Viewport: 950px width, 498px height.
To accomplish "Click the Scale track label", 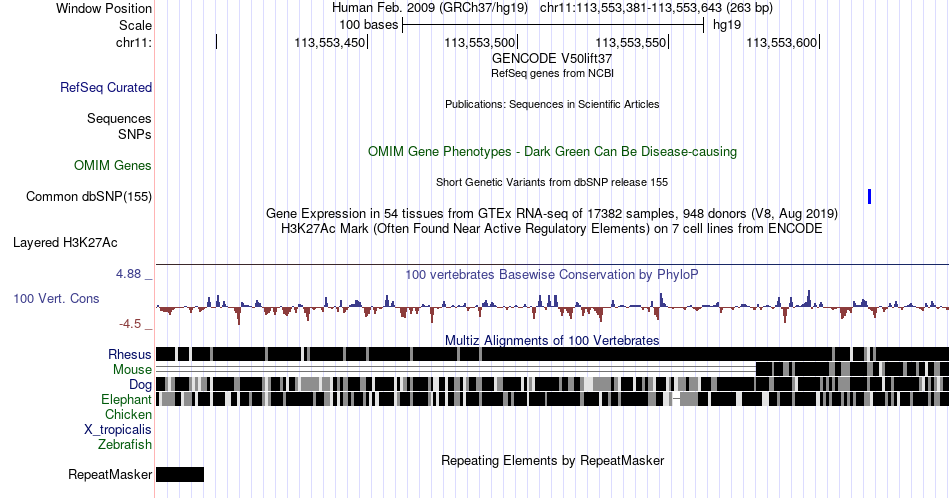I will point(135,25).
